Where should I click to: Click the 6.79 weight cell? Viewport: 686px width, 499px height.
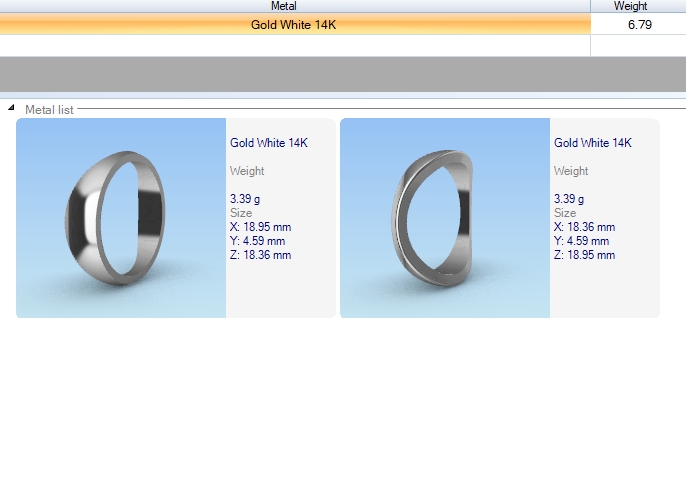pyautogui.click(x=638, y=24)
